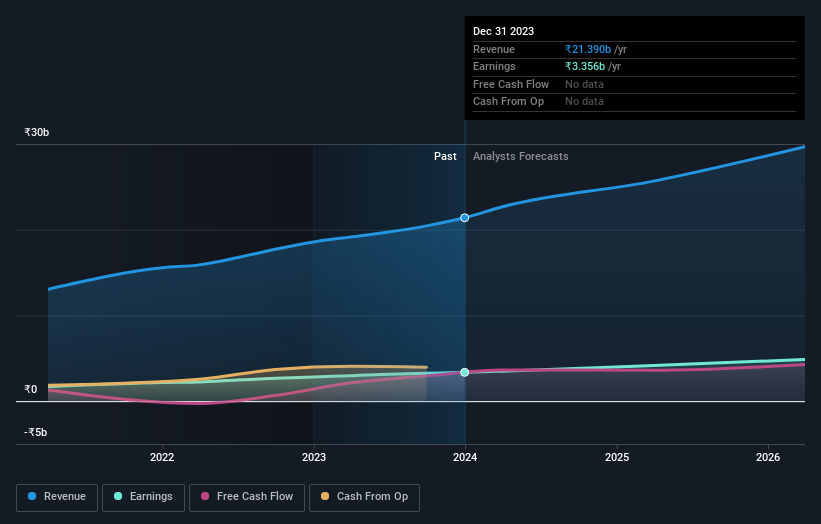The width and height of the screenshot is (821, 524).
Task: Click the 2025 x-axis label
Action: (x=617, y=457)
